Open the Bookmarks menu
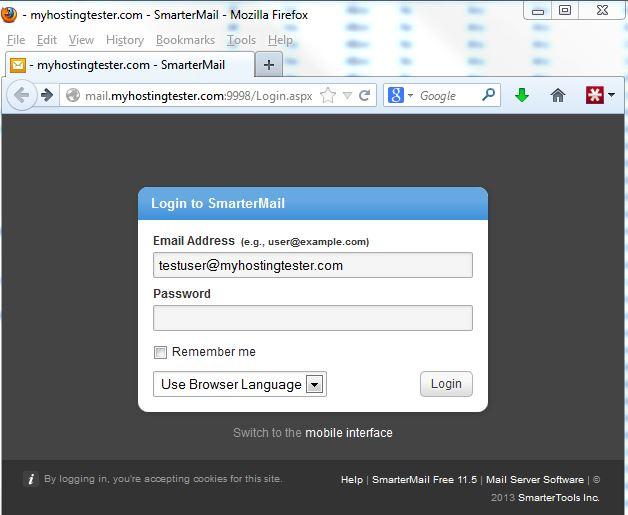This screenshot has width=628, height=515. pyautogui.click(x=185, y=40)
